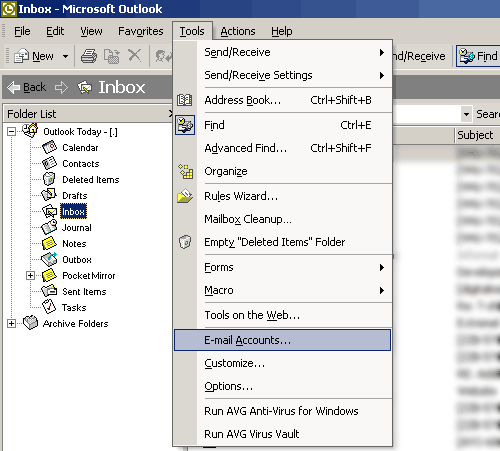Image resolution: width=500 pixels, height=451 pixels.
Task: Click the Sent Items folder icon
Action: tap(49, 291)
